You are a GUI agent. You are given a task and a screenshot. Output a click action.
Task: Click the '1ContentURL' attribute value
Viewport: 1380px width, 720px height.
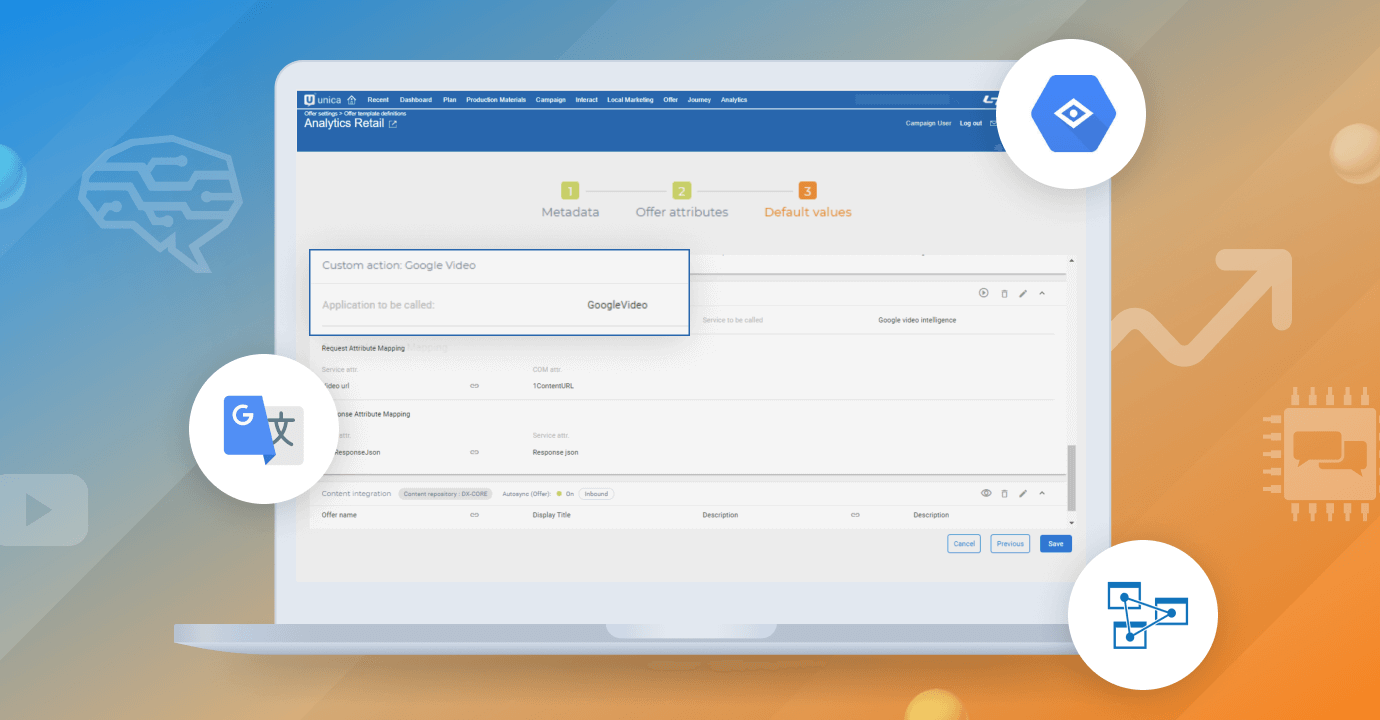click(x=553, y=385)
